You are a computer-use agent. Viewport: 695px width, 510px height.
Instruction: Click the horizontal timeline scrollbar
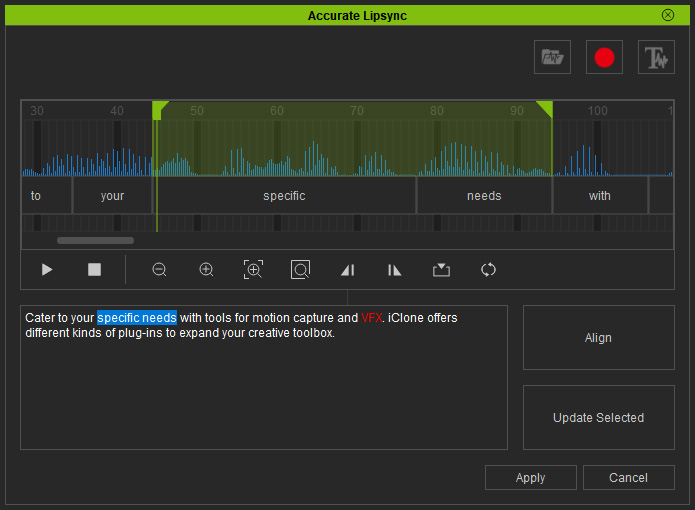click(95, 241)
